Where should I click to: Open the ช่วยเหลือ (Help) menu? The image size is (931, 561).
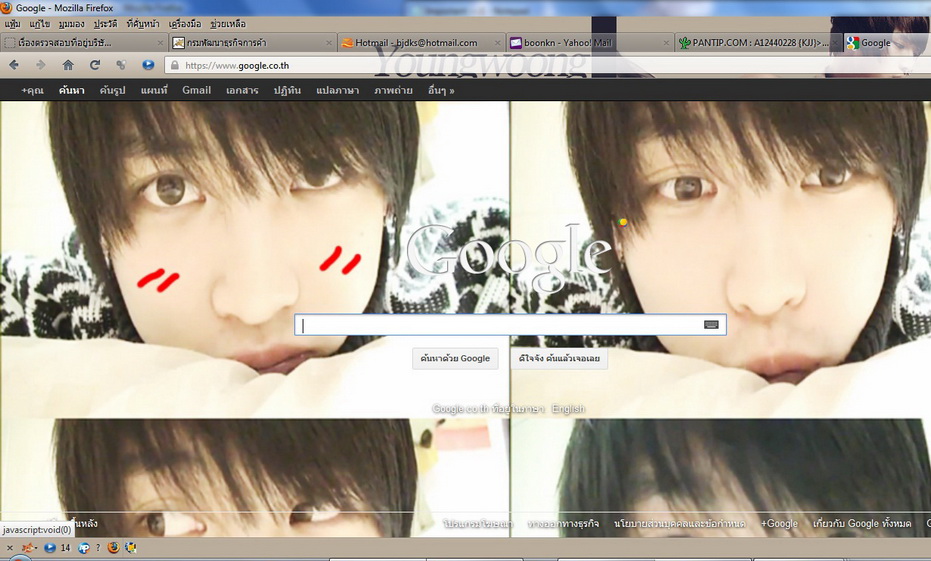point(228,24)
